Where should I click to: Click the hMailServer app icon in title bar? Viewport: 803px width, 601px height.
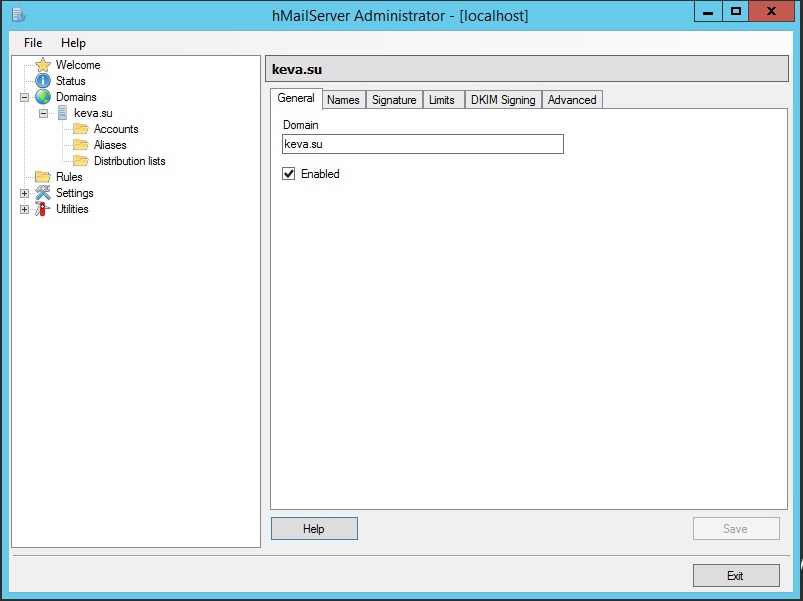click(18, 15)
